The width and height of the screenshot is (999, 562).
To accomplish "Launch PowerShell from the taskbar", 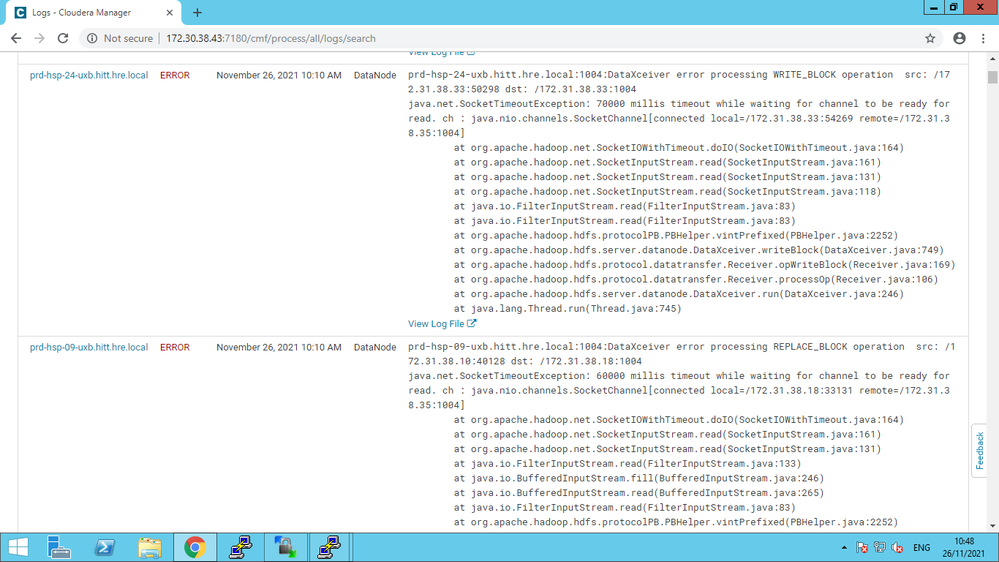I will click(x=104, y=547).
